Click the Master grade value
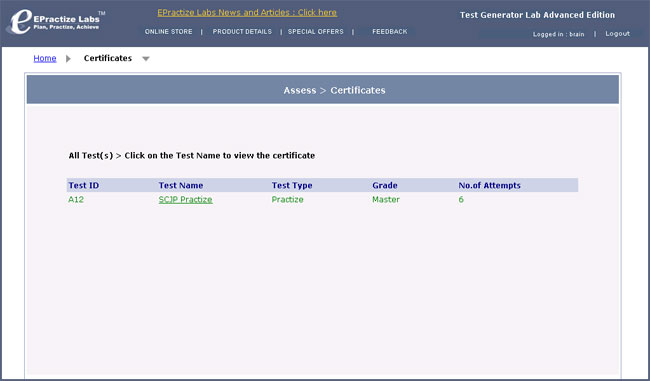The height and width of the screenshot is (381, 650). pos(386,199)
